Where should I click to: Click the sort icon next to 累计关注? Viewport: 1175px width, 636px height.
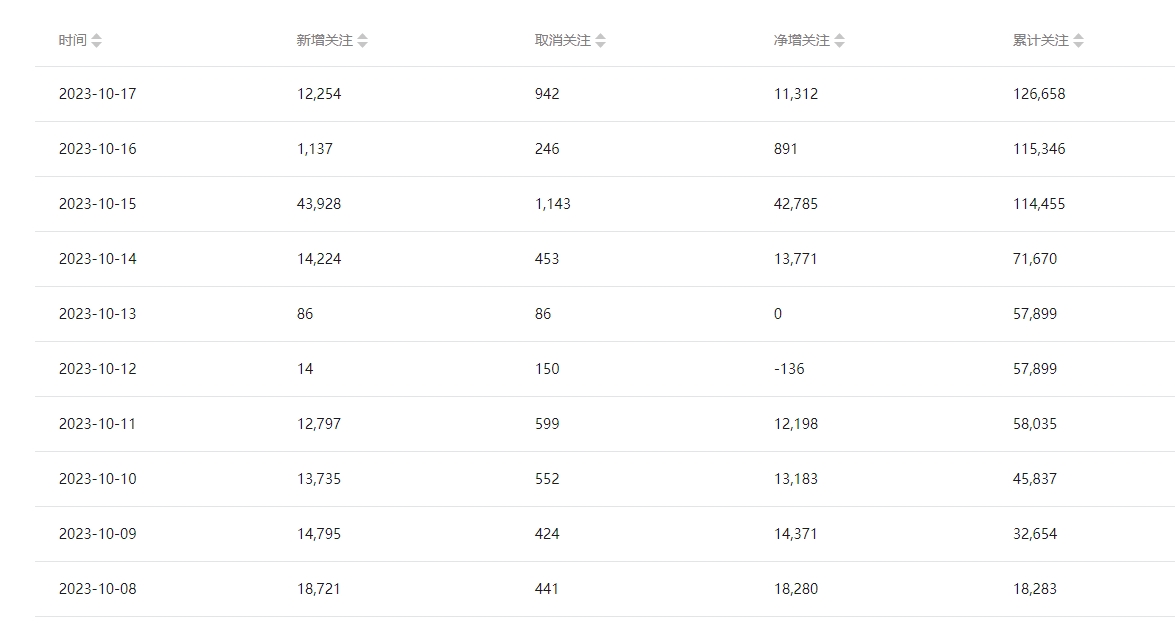1078,41
